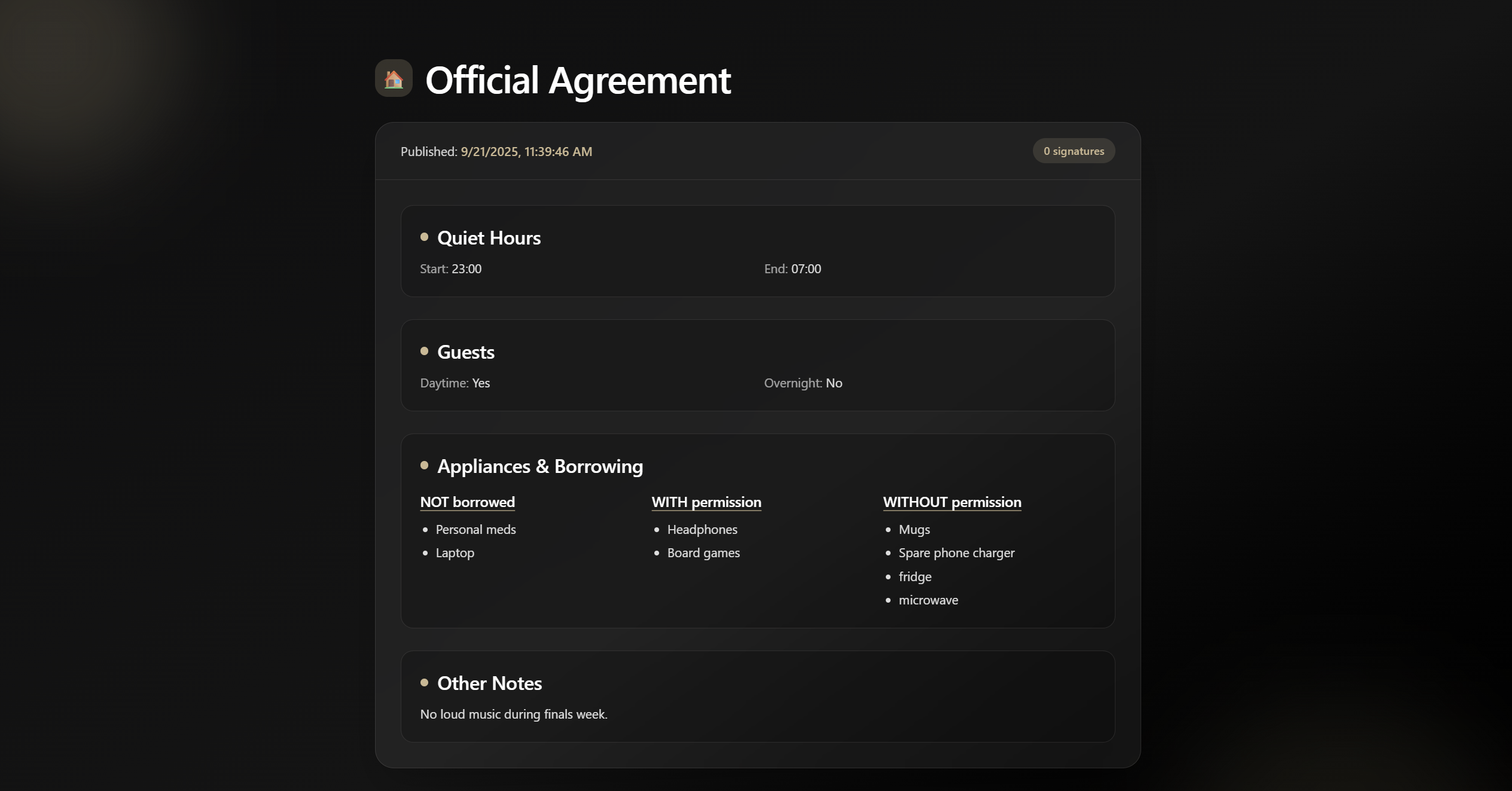1512x791 pixels.
Task: Click the Official Agreement title
Action: point(578,80)
